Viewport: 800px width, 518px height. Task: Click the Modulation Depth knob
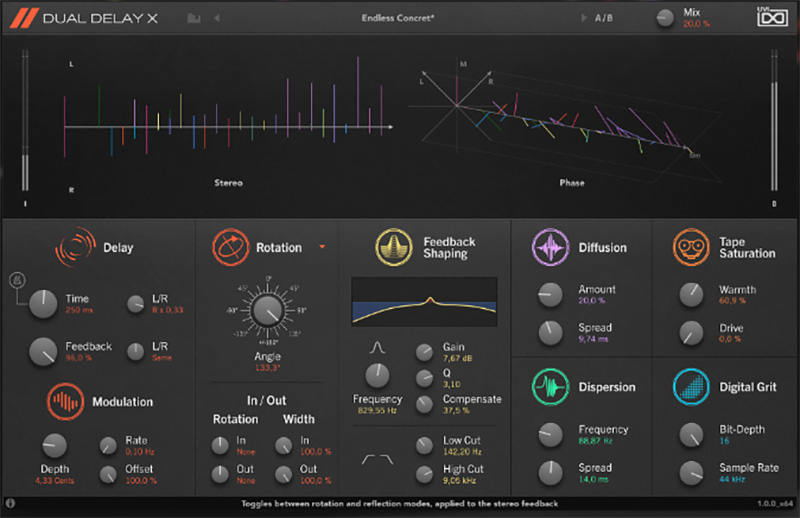click(x=55, y=446)
